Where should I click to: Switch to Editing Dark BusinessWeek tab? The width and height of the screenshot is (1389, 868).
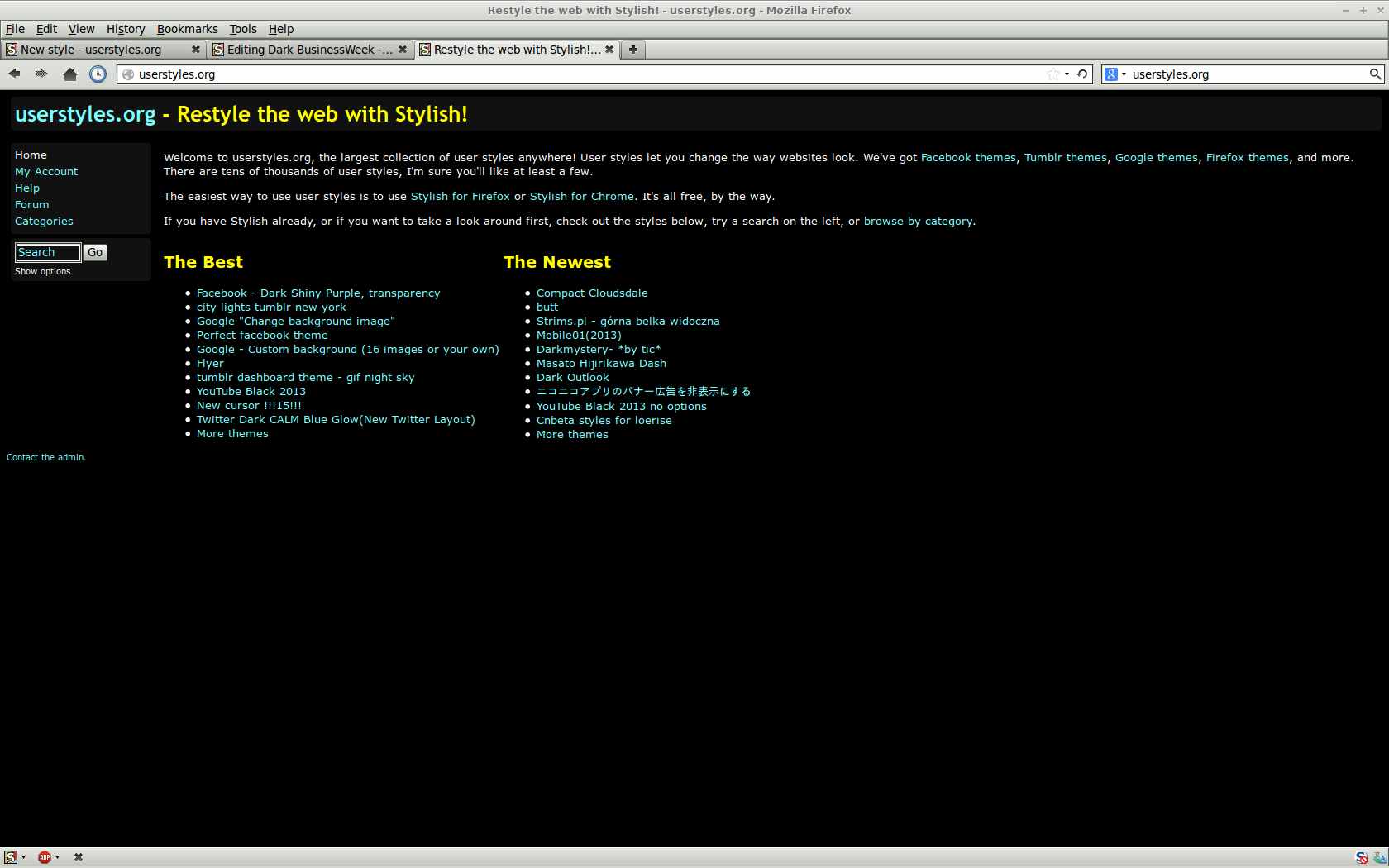coord(310,50)
